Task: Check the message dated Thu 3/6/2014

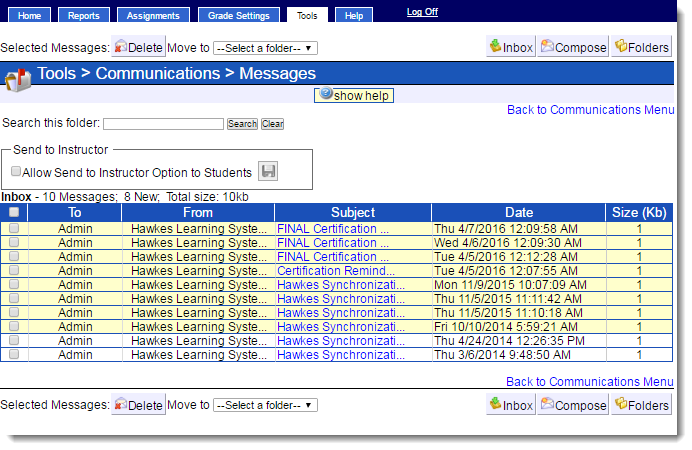Action: (x=14, y=354)
